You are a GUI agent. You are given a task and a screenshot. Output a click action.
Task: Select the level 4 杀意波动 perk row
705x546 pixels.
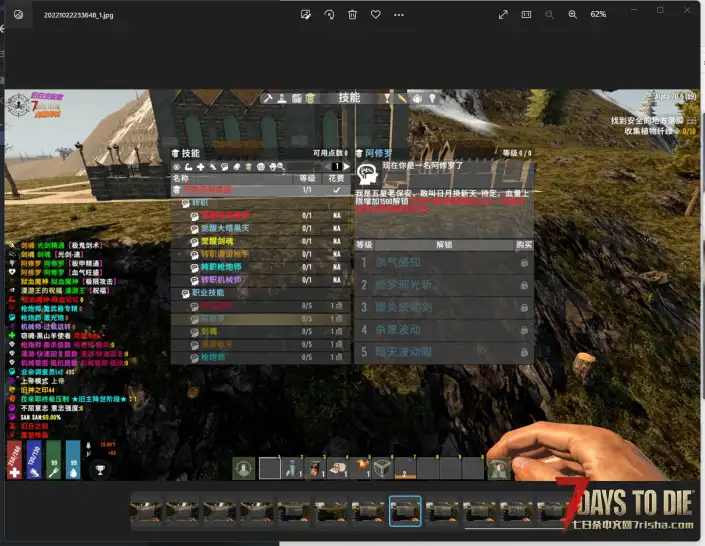pyautogui.click(x=444, y=330)
